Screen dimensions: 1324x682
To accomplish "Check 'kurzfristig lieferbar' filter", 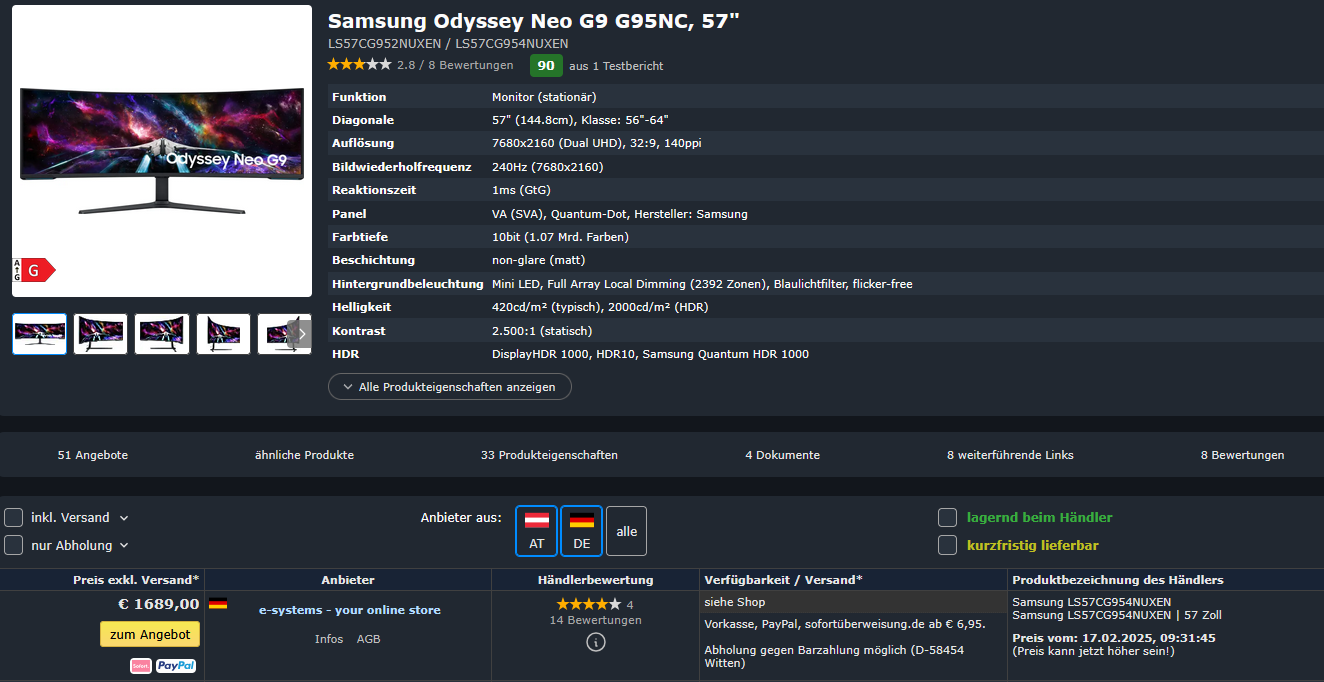I will [947, 545].
